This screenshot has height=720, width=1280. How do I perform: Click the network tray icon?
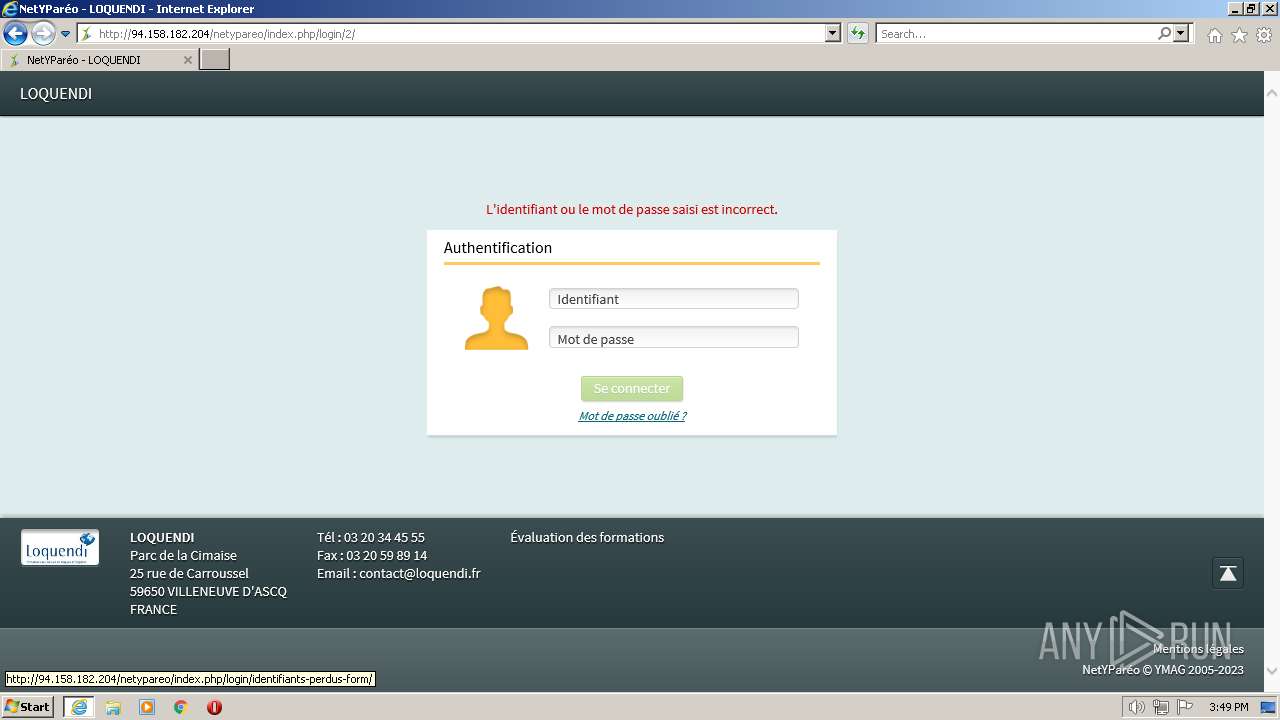1161,707
